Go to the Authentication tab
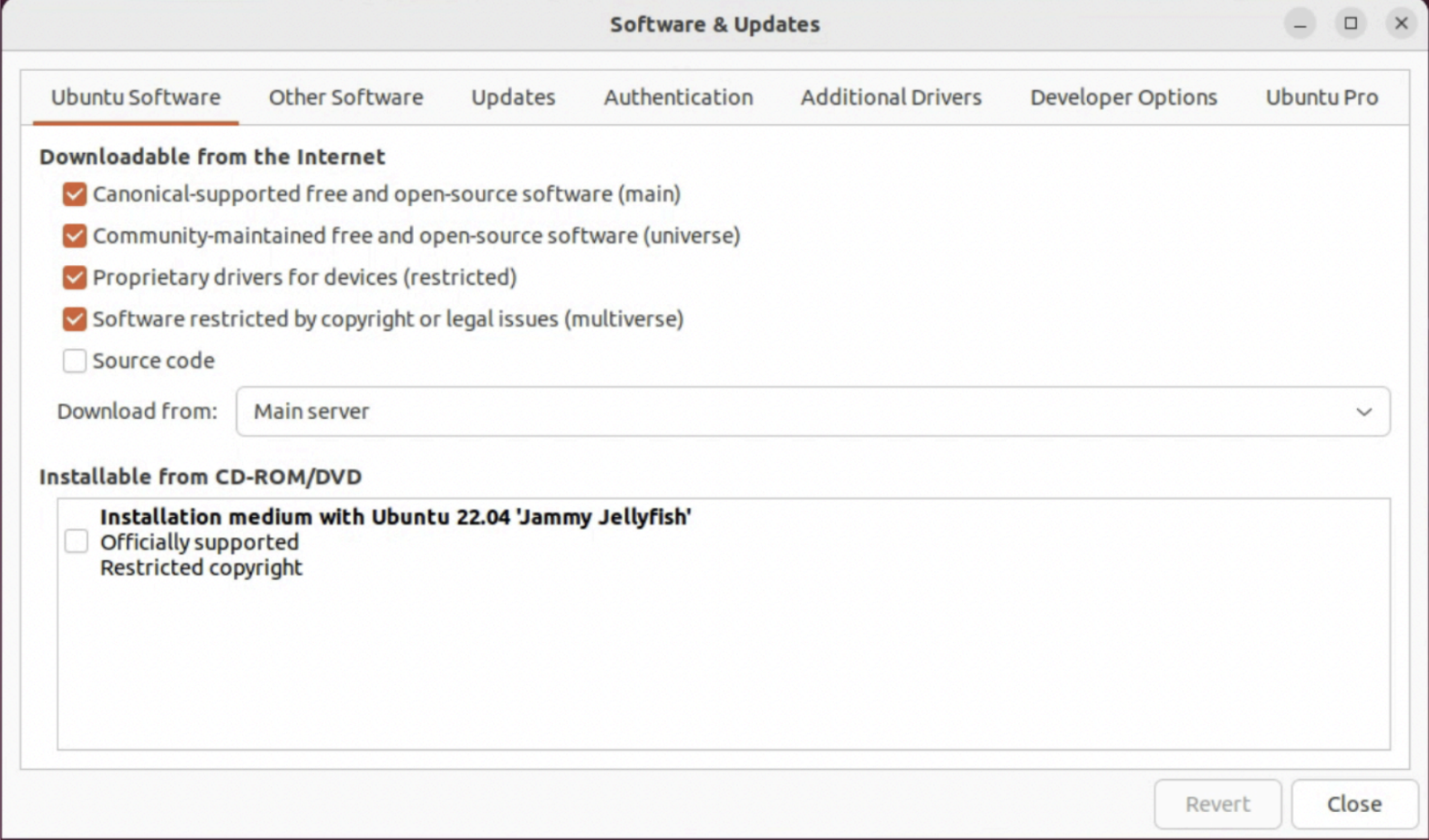This screenshot has width=1429, height=840. (678, 97)
